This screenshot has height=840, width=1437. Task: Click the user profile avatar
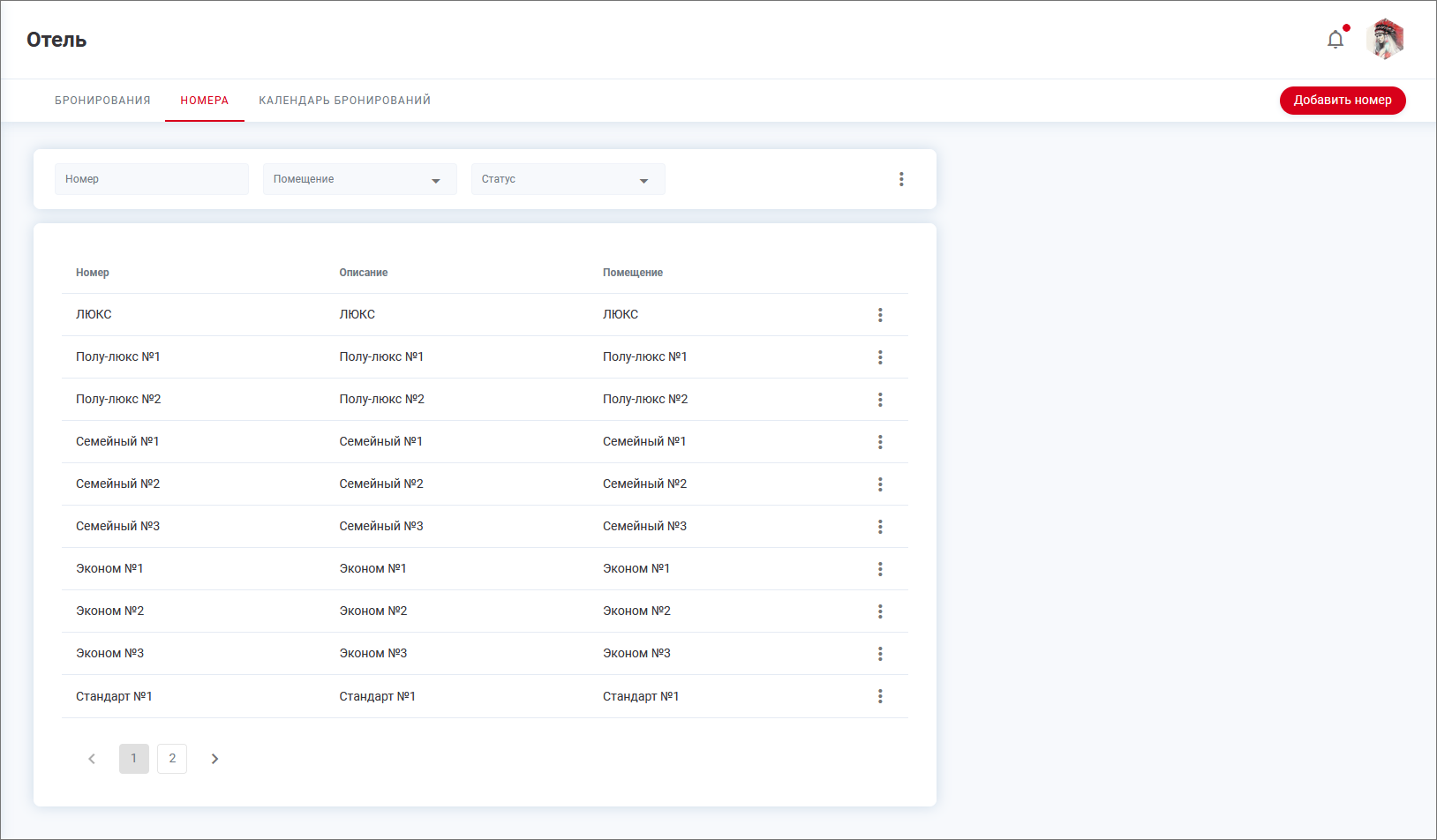tap(1385, 40)
